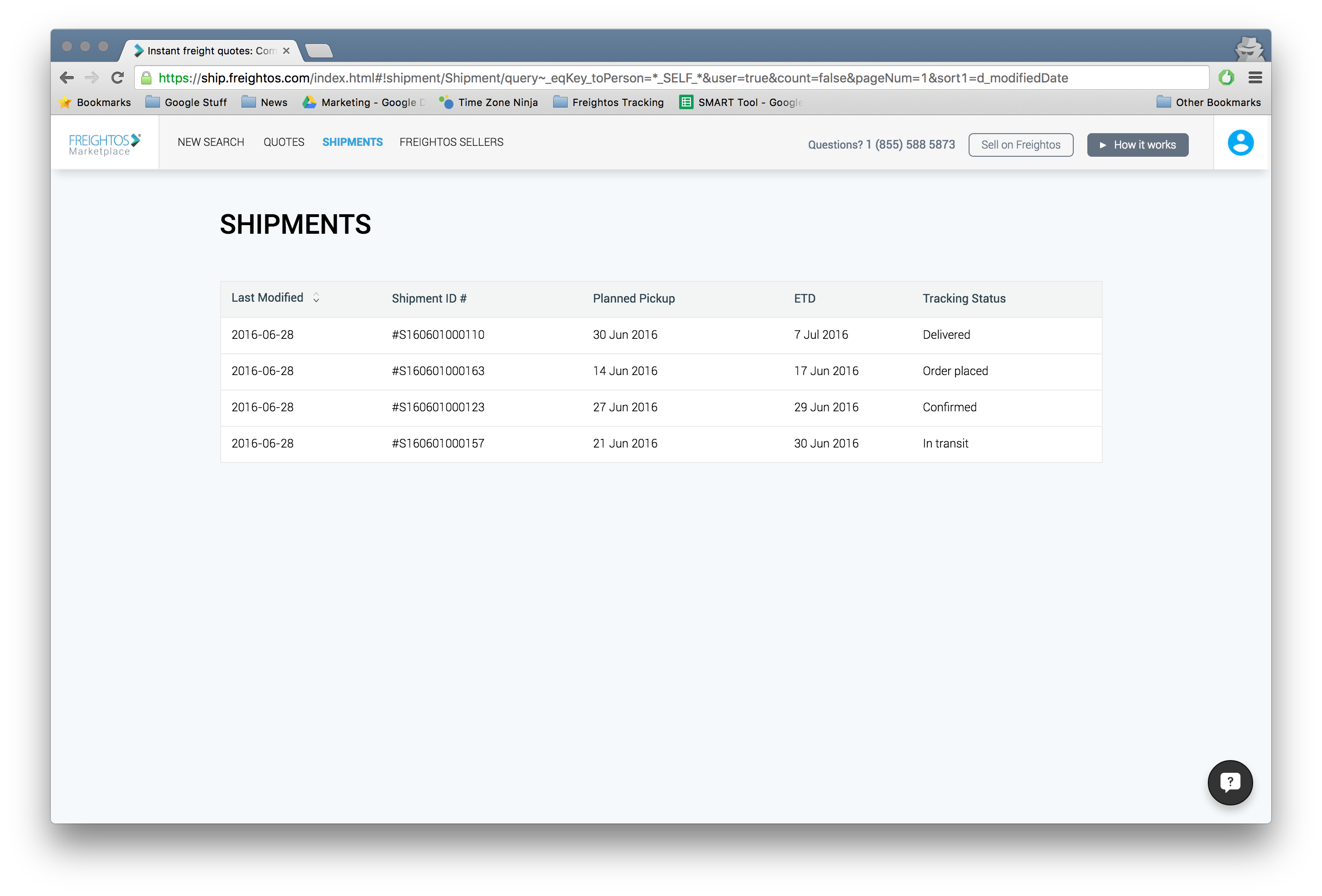Go to the Quotes tab
Viewport: 1322px width, 896px height.
click(283, 142)
